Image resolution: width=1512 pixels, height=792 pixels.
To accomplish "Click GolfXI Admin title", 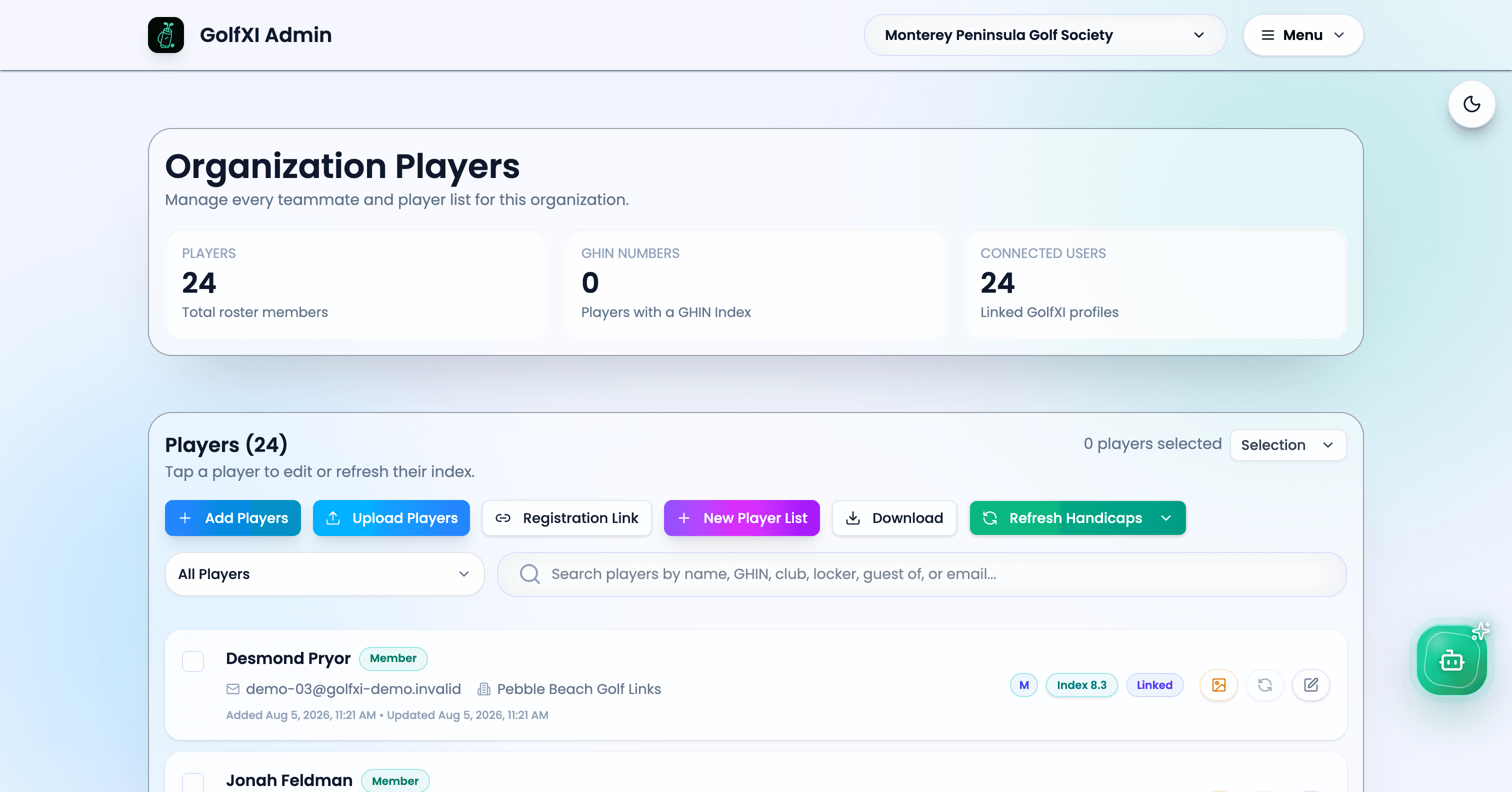I will (266, 34).
